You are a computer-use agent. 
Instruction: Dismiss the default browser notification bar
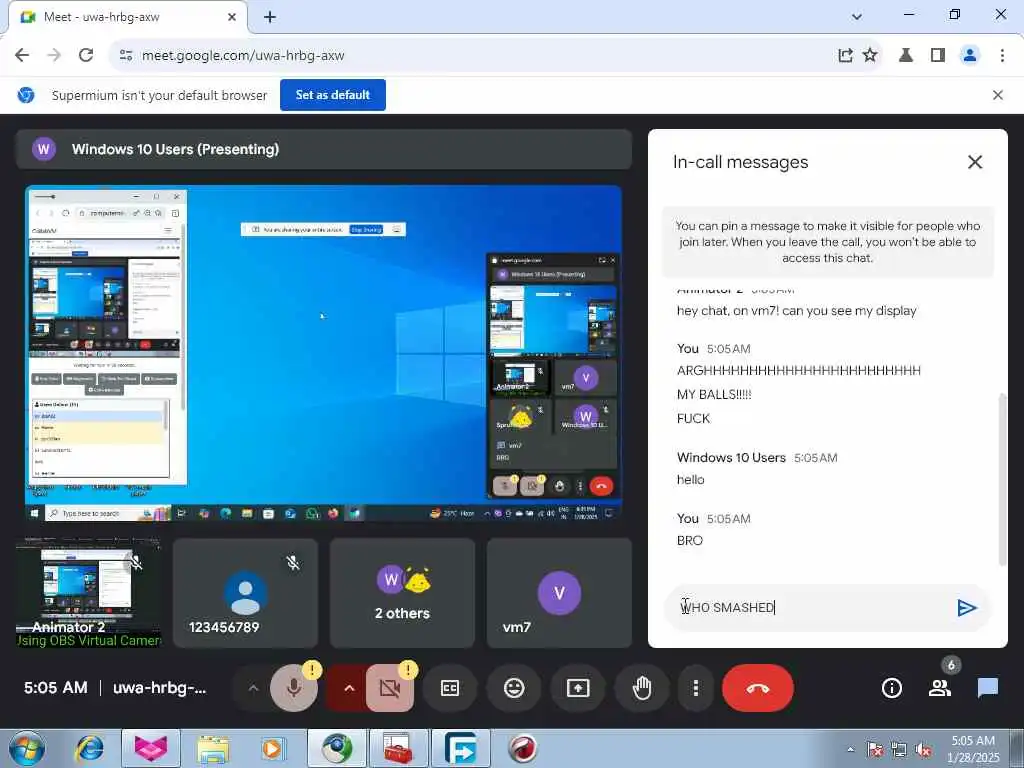997,95
